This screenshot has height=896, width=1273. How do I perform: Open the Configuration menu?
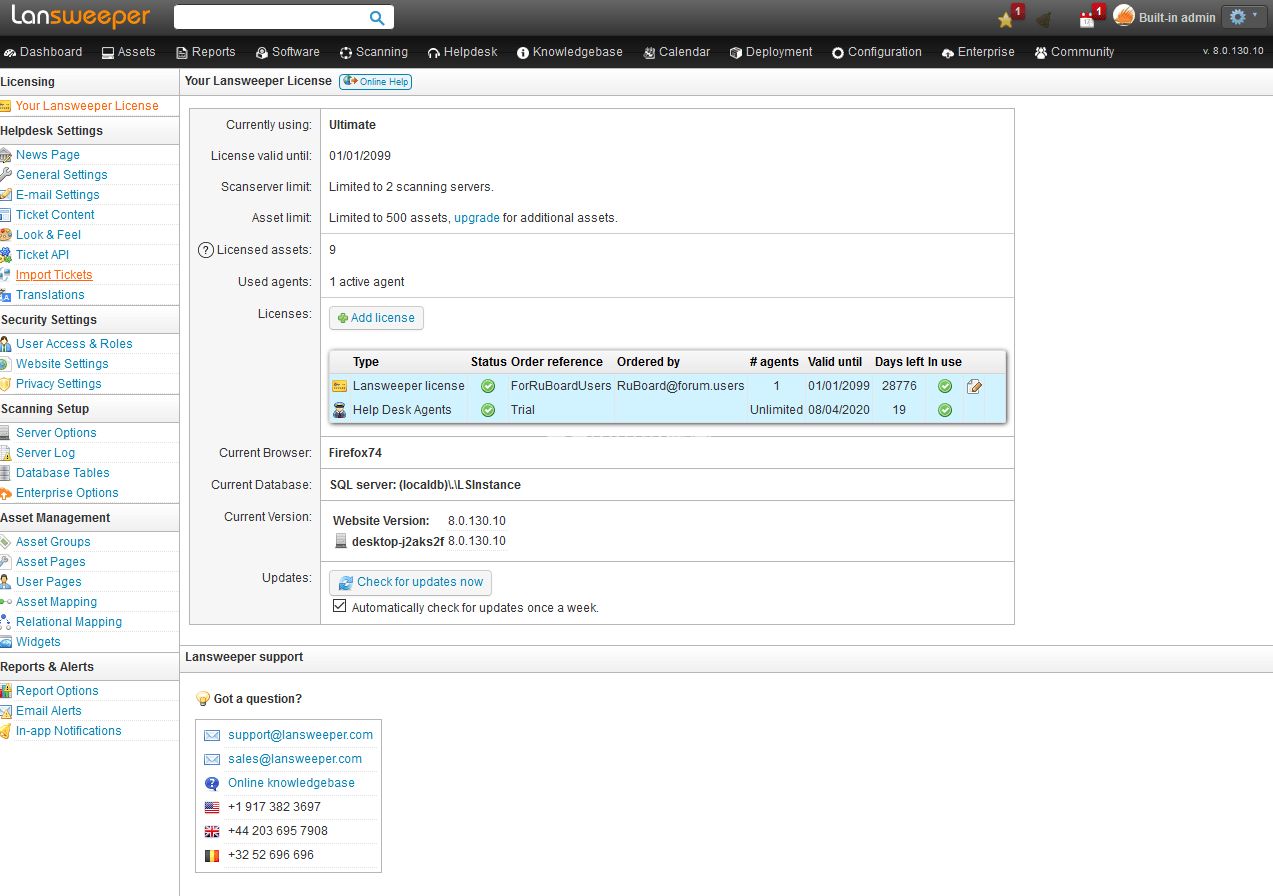[x=876, y=52]
